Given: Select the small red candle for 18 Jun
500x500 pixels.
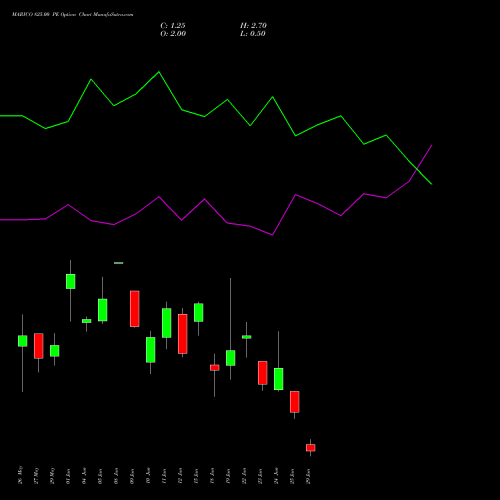Looking at the screenshot, I should point(215,368).
